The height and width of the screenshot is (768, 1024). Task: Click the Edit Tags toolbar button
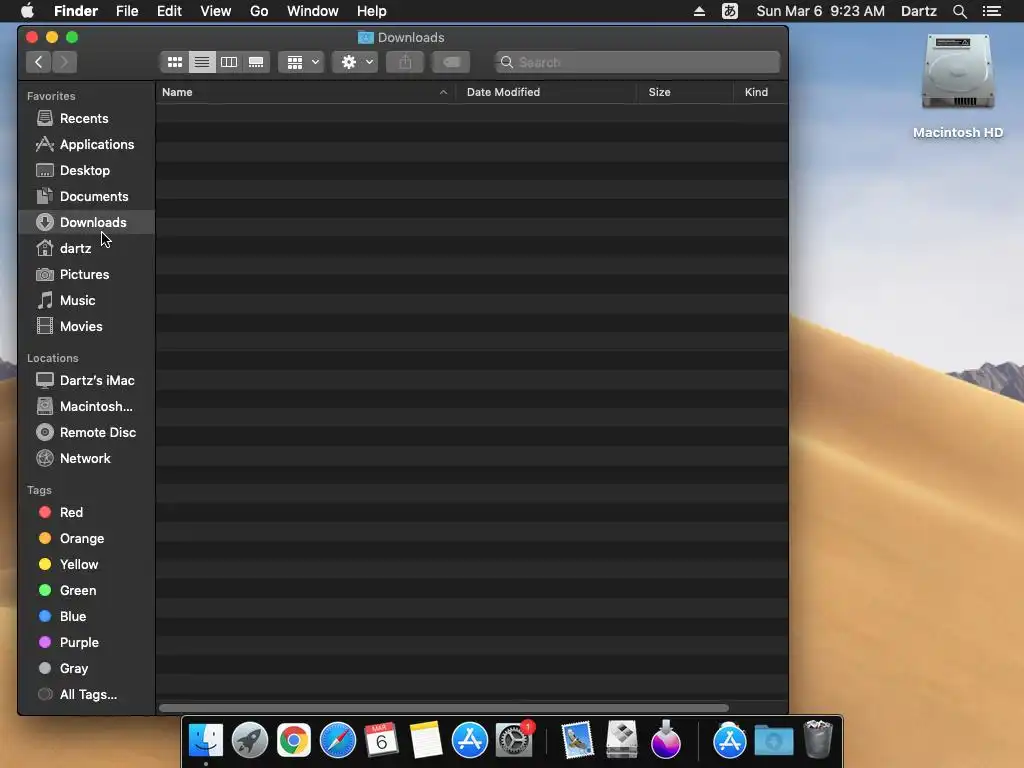pos(451,62)
